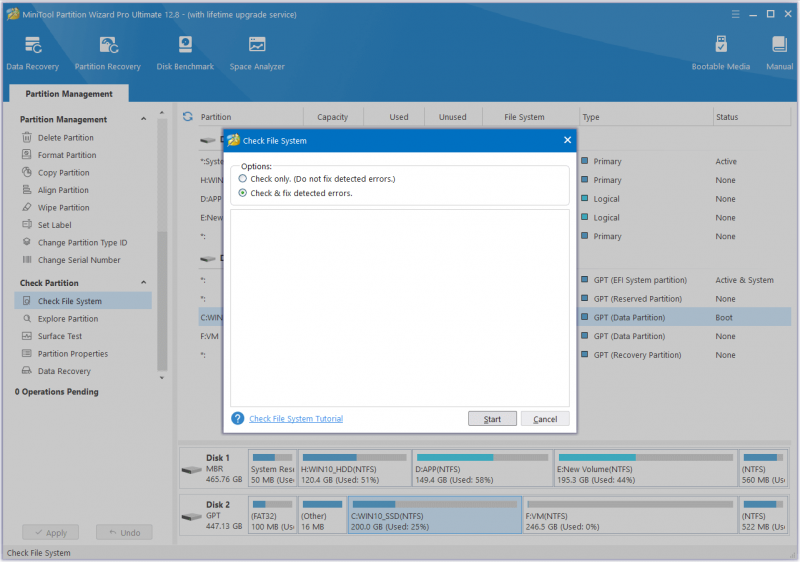
Task: Select the C:WIN10_SSD partition bar in Disk 2
Action: click(x=435, y=516)
